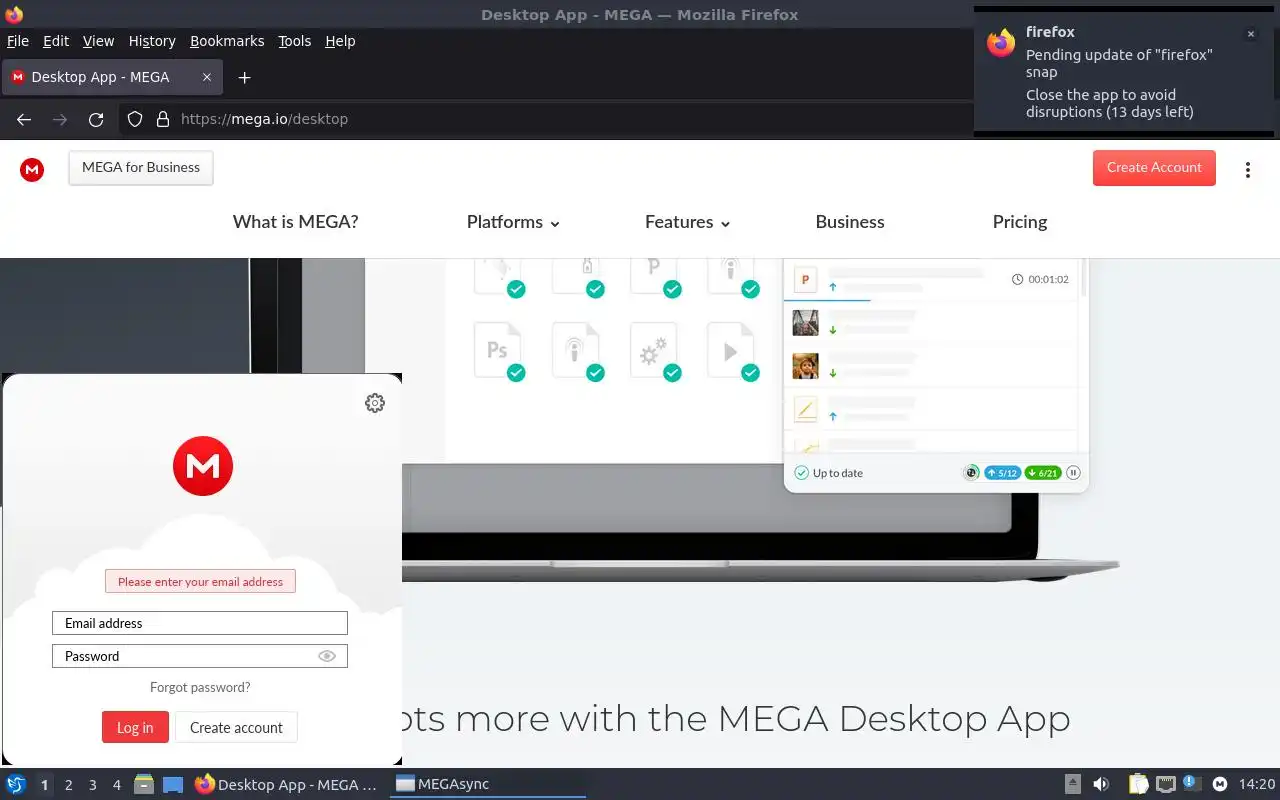Click the Log in button
The width and height of the screenshot is (1280, 800).
coord(135,727)
